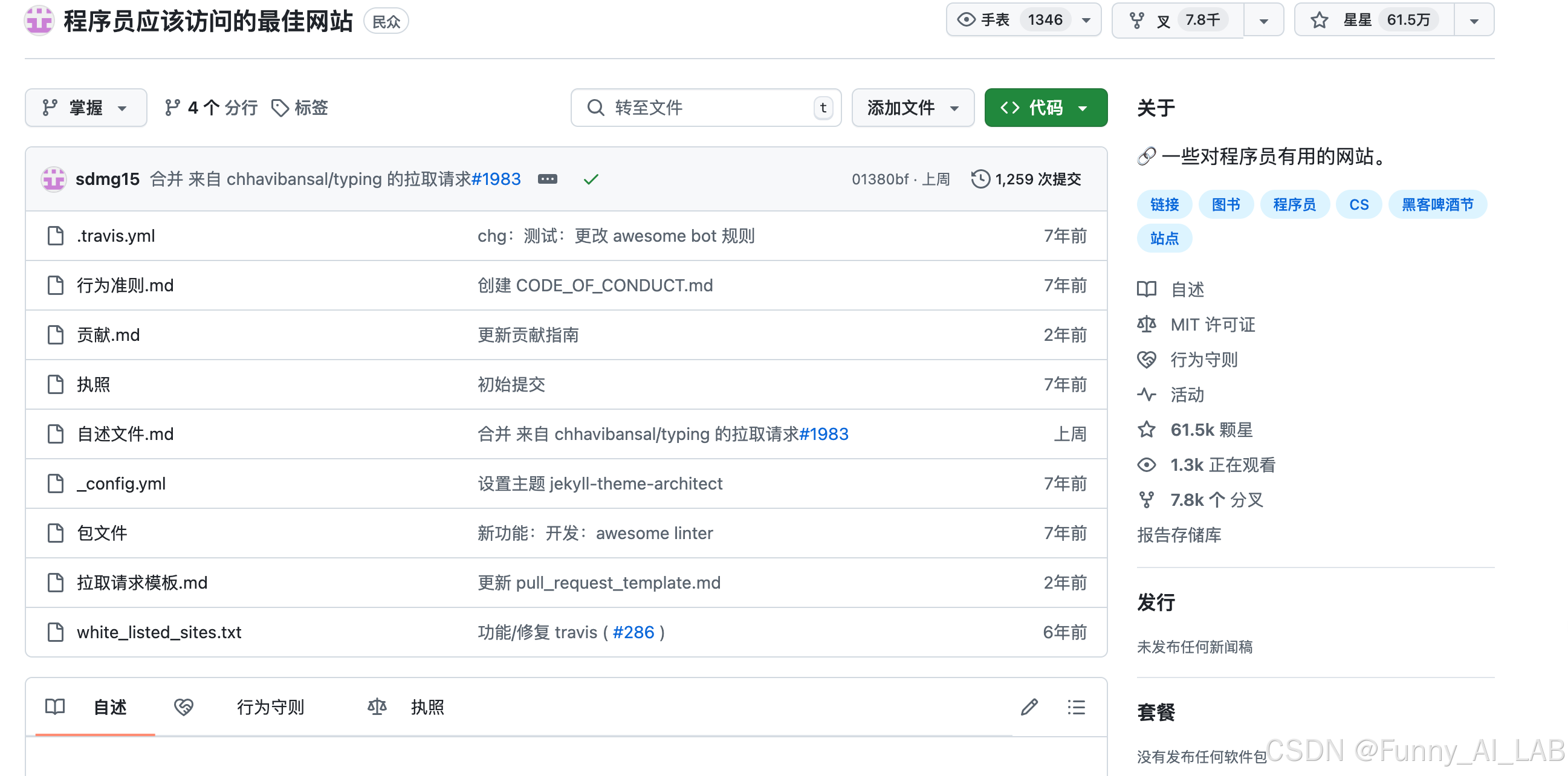
Task: Expand commit message ellipsis icon
Action: [x=547, y=179]
